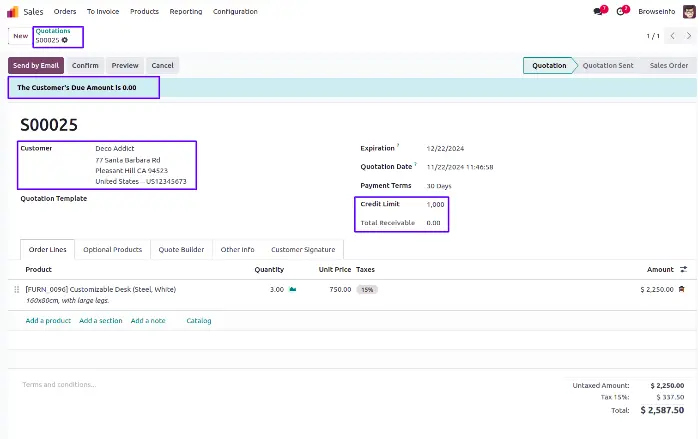This screenshot has width=698, height=439.
Task: Click the Add a product link
Action: 48,321
